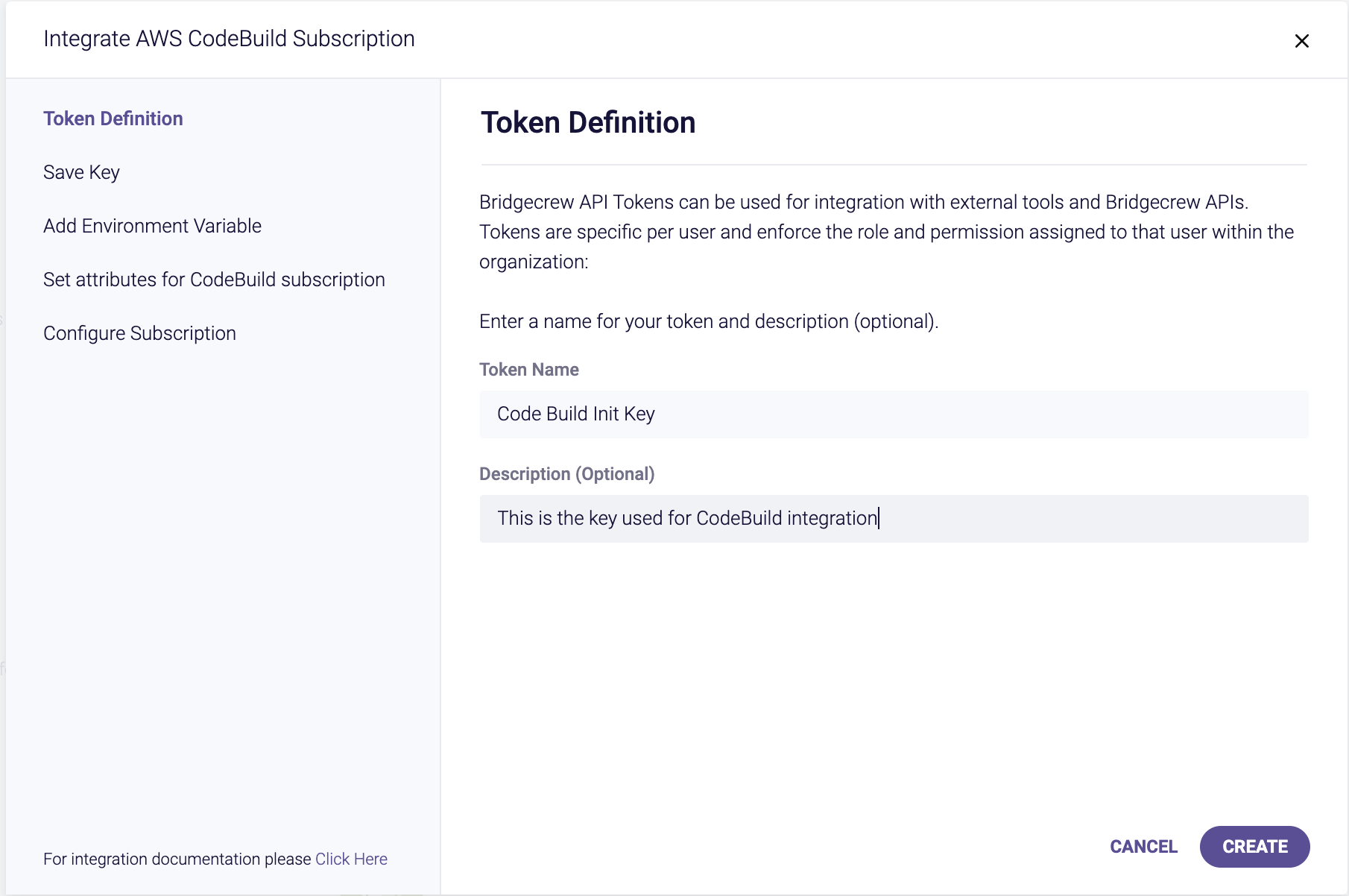Focus the Token Name input field
The height and width of the screenshot is (896, 1349).
pos(894,414)
